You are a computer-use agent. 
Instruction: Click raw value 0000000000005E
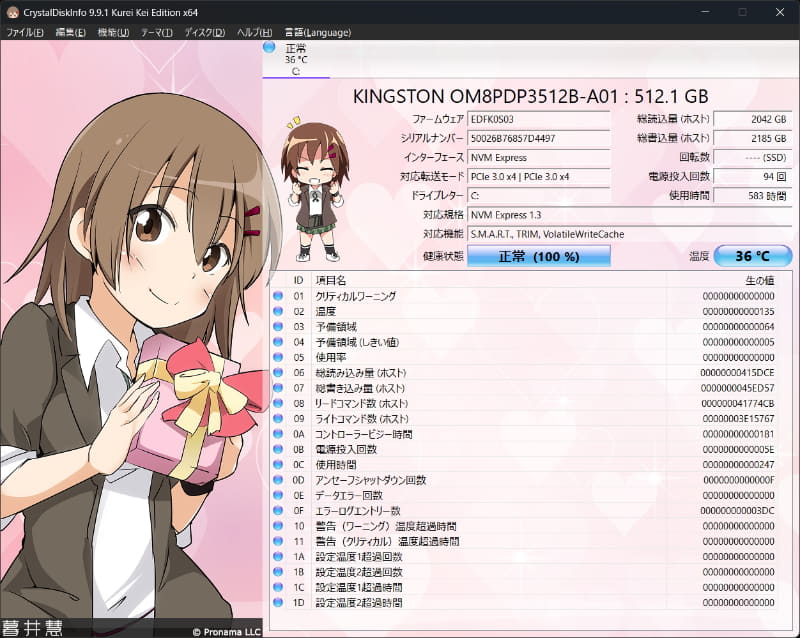point(738,449)
